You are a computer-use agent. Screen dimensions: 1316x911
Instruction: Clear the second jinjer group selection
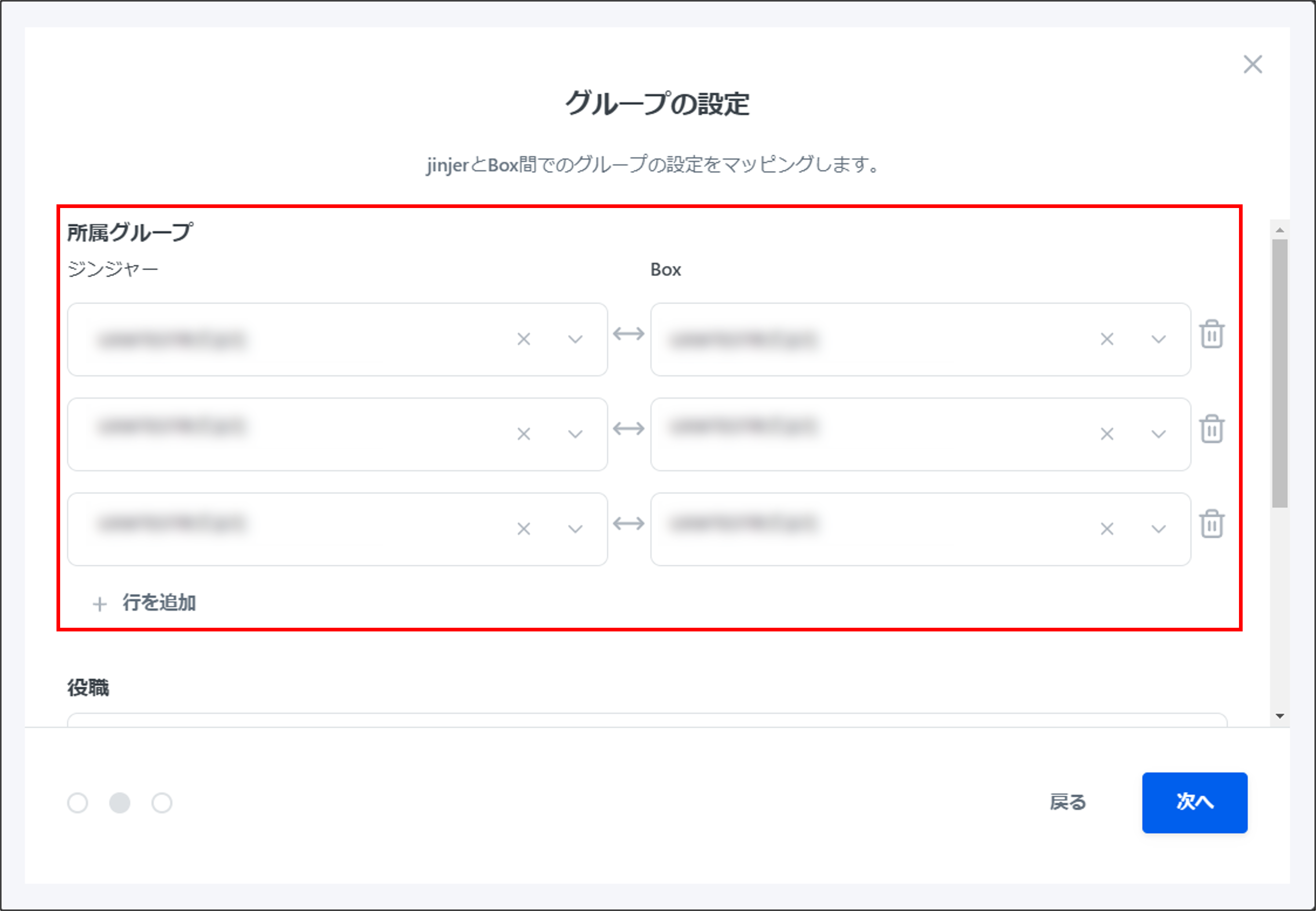click(x=523, y=434)
